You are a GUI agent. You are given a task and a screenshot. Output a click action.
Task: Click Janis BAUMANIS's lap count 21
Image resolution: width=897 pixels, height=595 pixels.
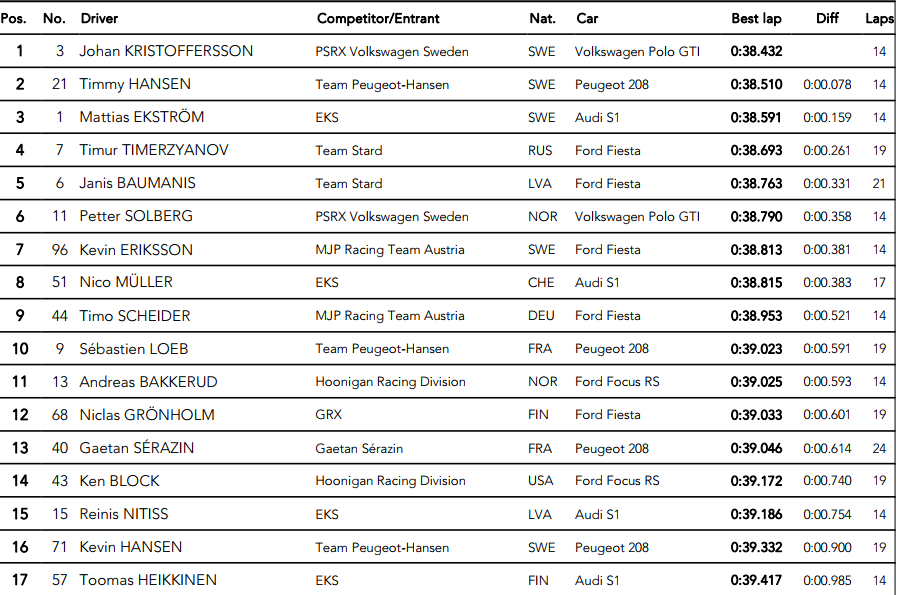879,183
